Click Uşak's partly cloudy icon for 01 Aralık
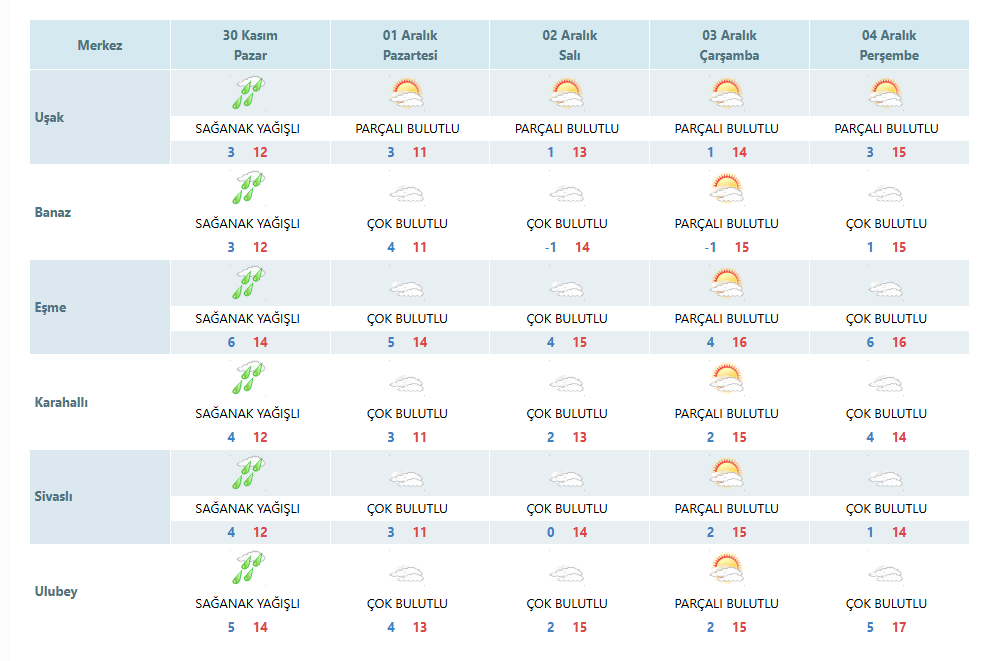This screenshot has width=983, height=661. coord(407,93)
